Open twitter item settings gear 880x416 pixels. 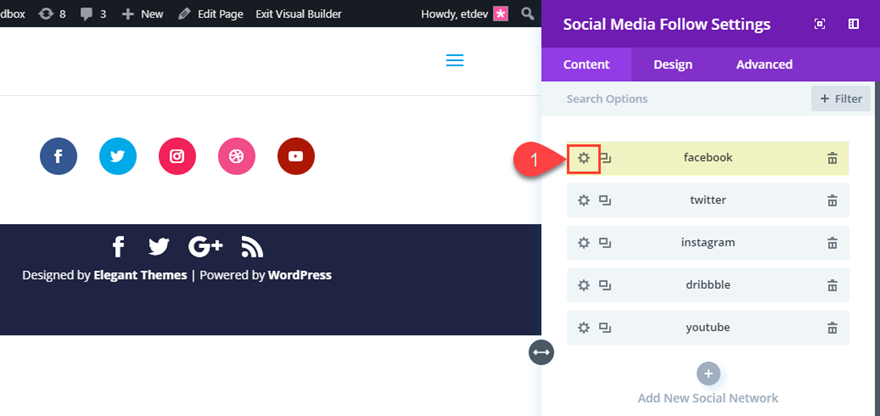tap(584, 200)
